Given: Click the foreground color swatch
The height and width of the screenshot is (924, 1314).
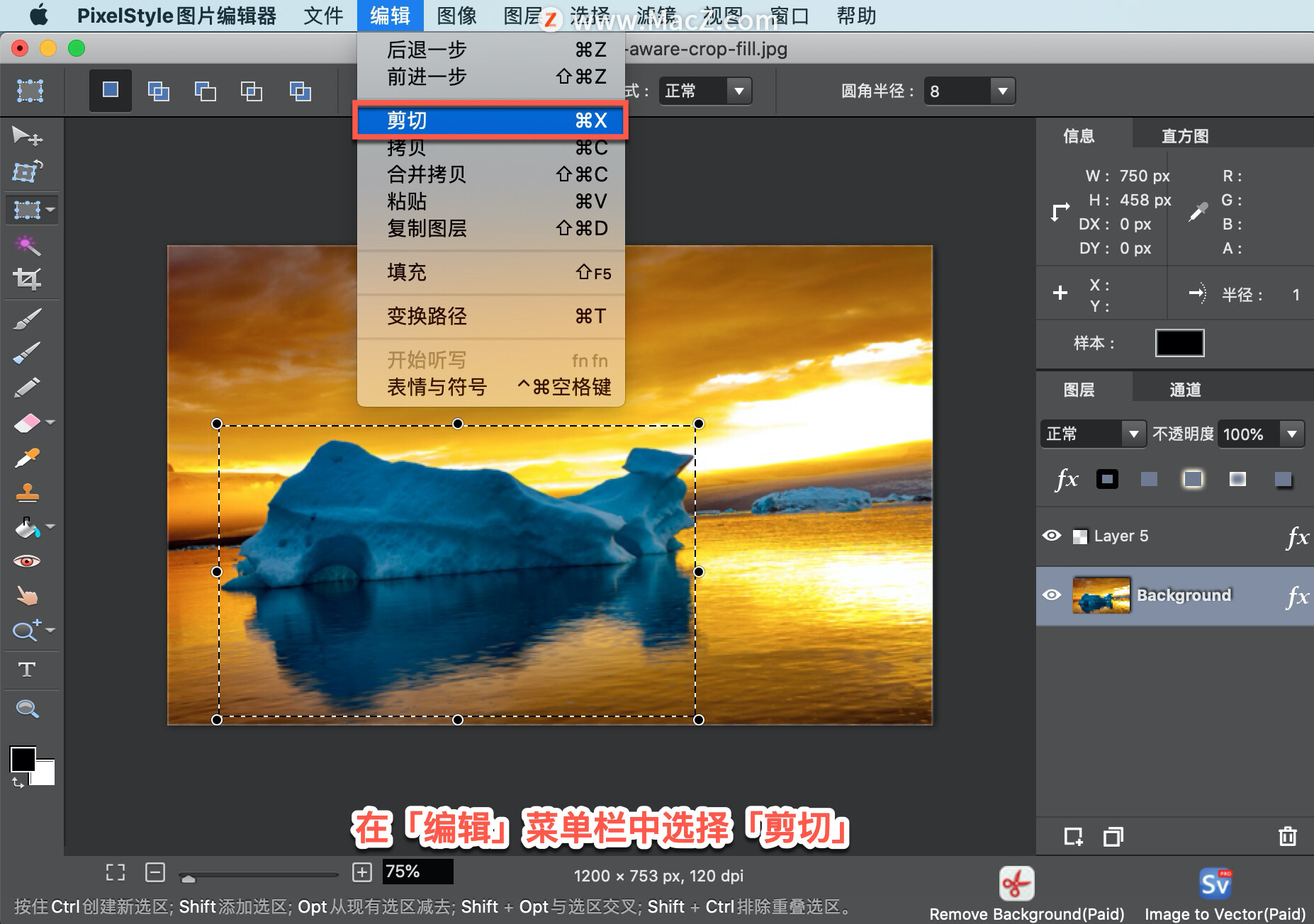Looking at the screenshot, I should [x=23, y=760].
